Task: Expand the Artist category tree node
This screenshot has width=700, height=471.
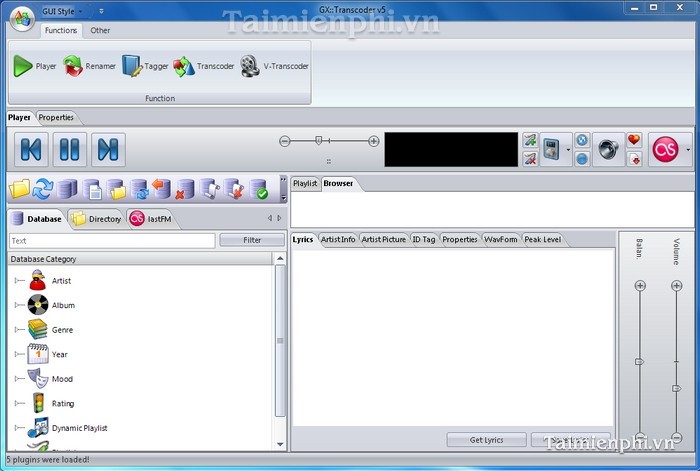Action: [x=17, y=281]
